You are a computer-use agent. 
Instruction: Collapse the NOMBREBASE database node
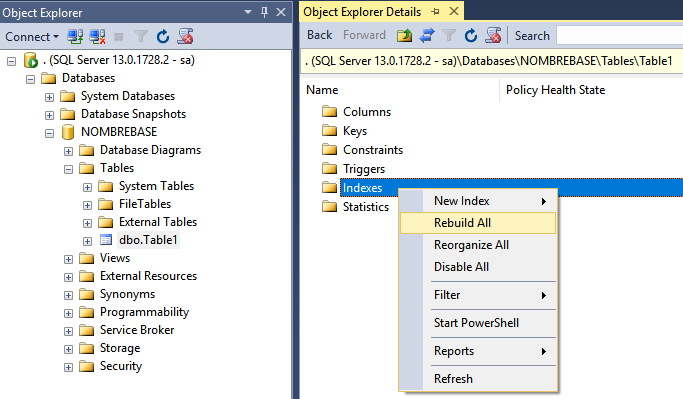tap(50, 133)
